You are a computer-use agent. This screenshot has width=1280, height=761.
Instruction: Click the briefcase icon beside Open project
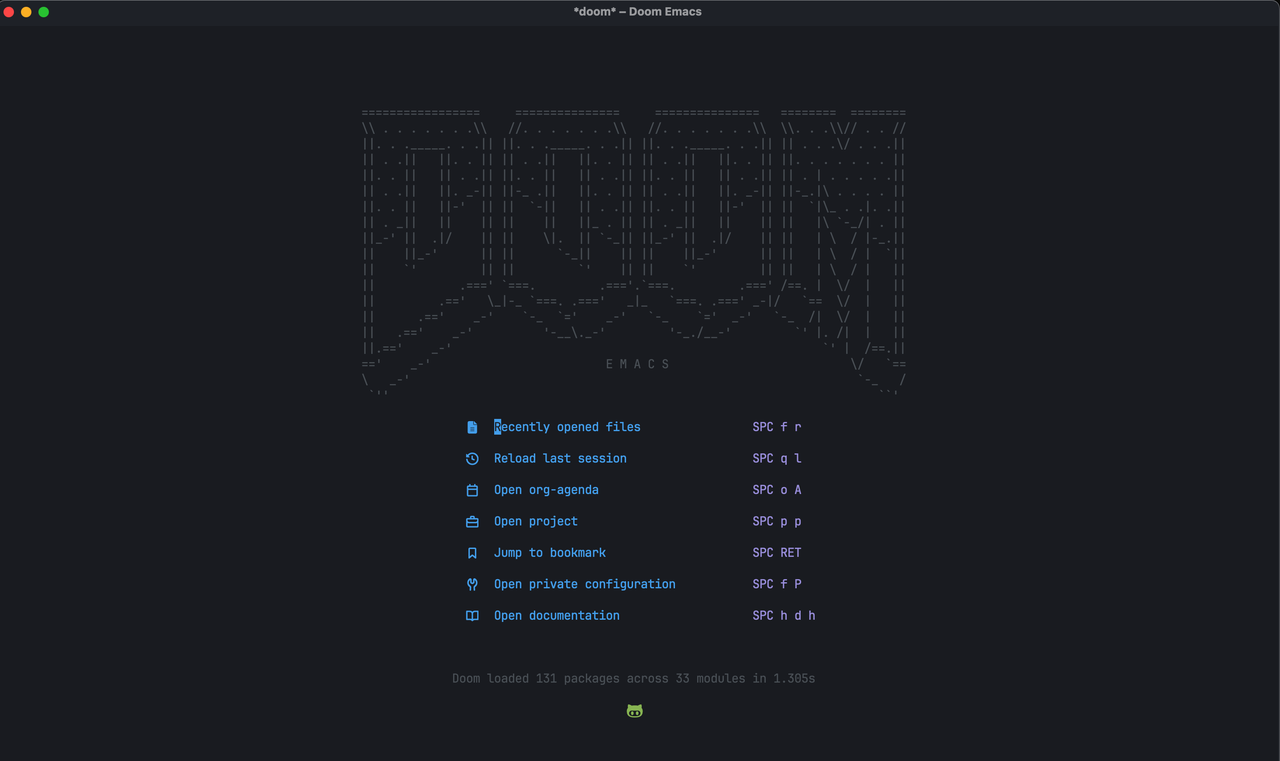tap(471, 521)
